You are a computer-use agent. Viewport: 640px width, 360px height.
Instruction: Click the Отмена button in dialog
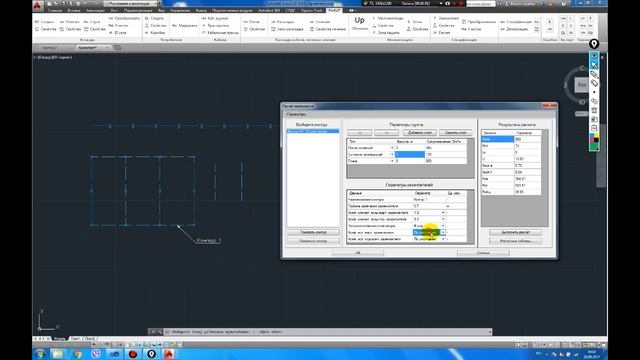(x=483, y=253)
